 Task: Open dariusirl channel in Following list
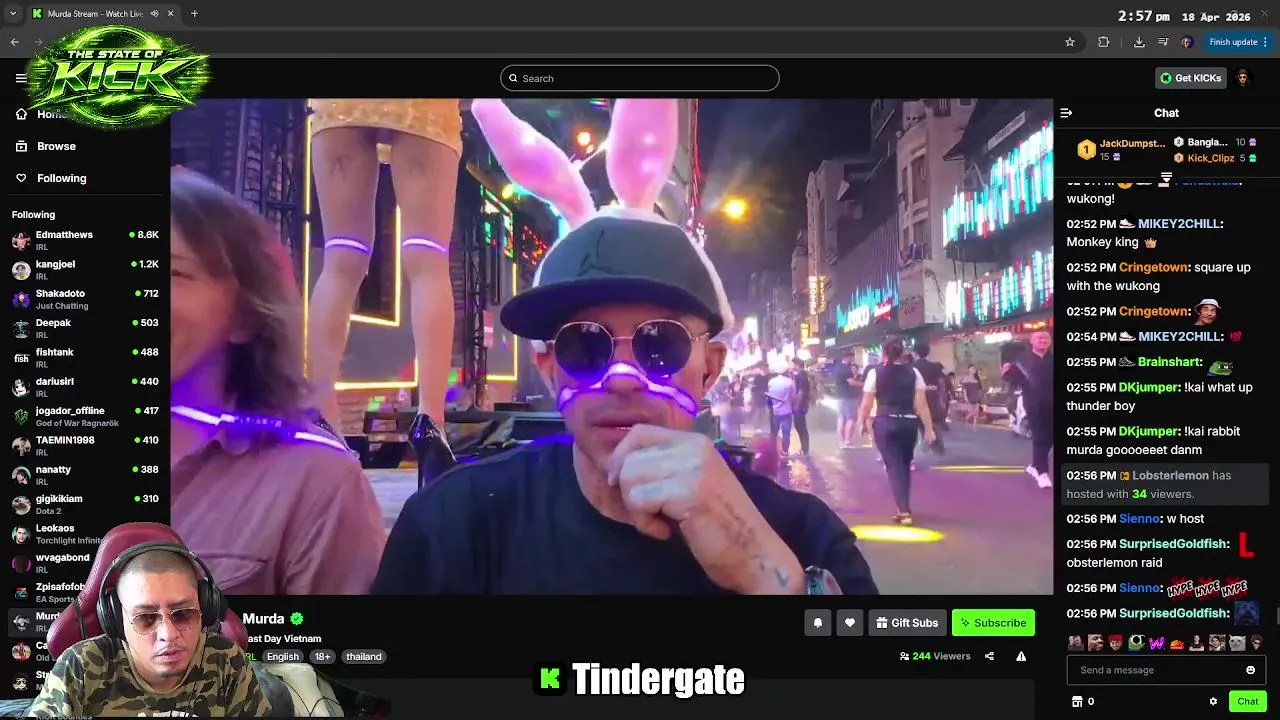85,387
